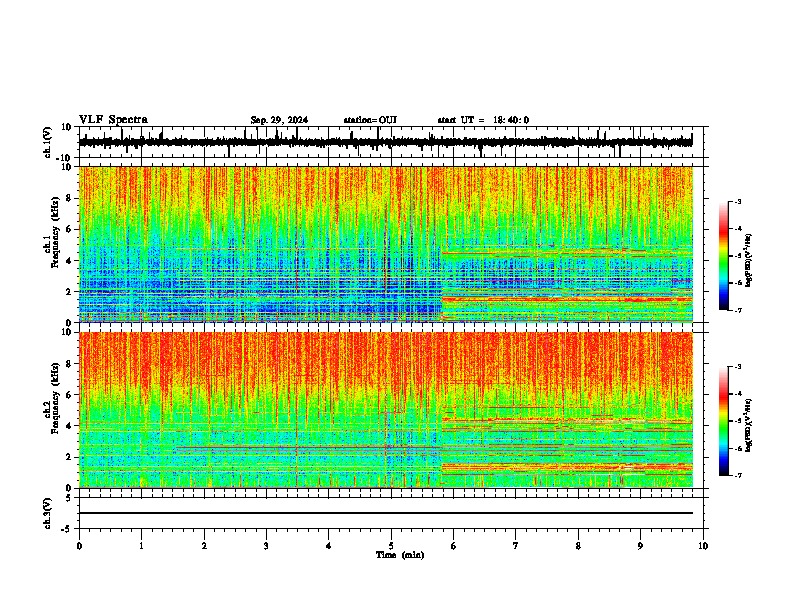792x612 pixels.
Task: Click the ch.1 colorbar PSD units label
Action: 749,261
